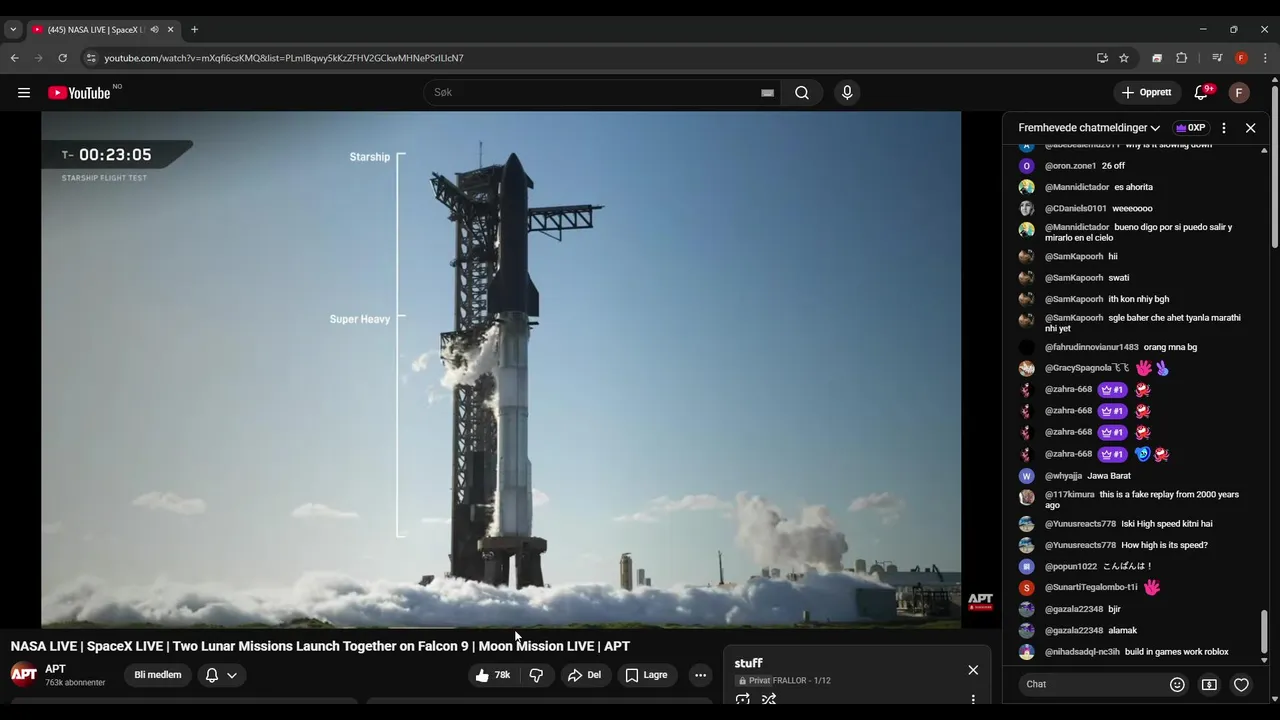Click @nihadsadql-nc3ih roblox chat message
The image size is (1280, 720).
click(1137, 652)
